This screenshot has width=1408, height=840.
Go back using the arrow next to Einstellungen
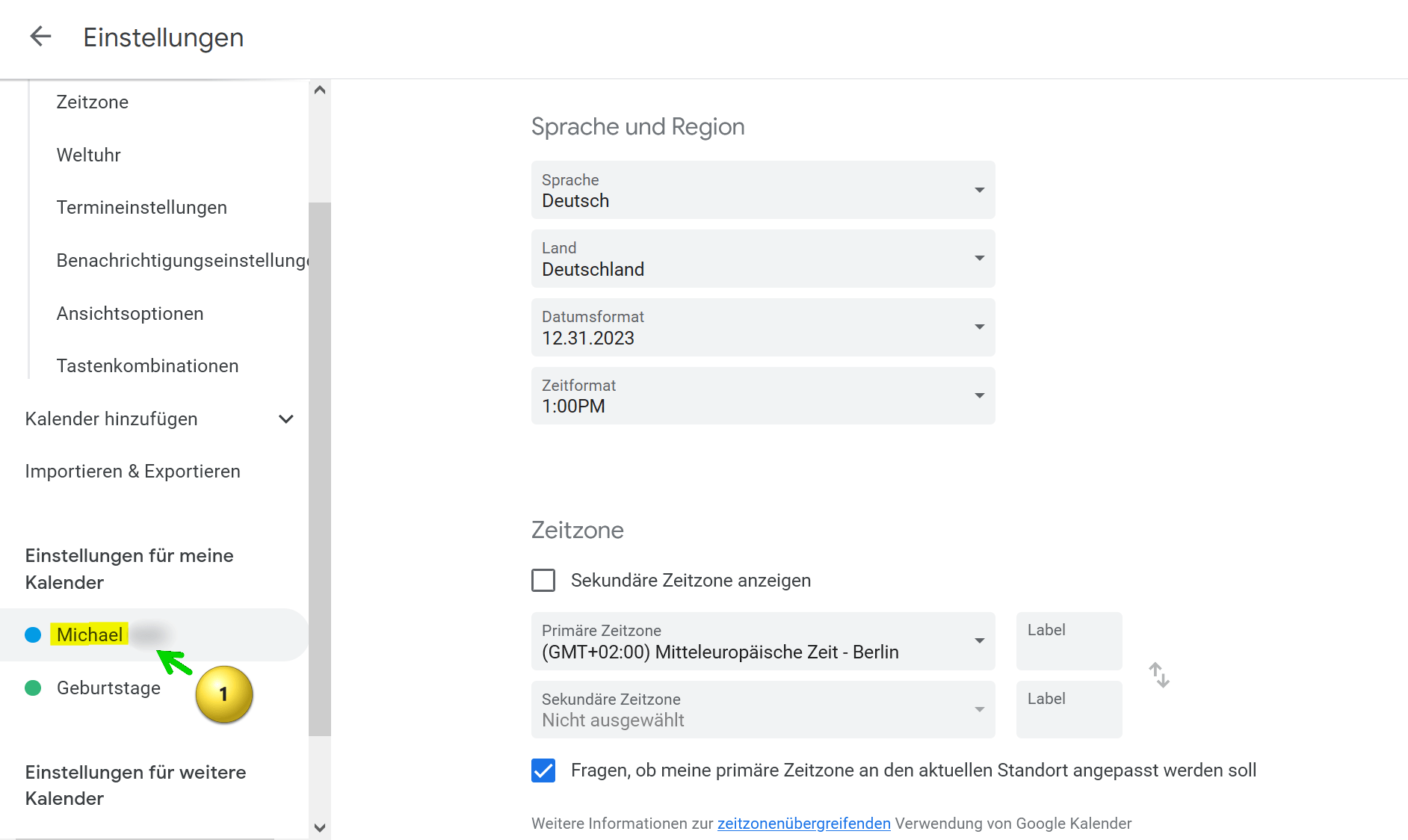(40, 37)
